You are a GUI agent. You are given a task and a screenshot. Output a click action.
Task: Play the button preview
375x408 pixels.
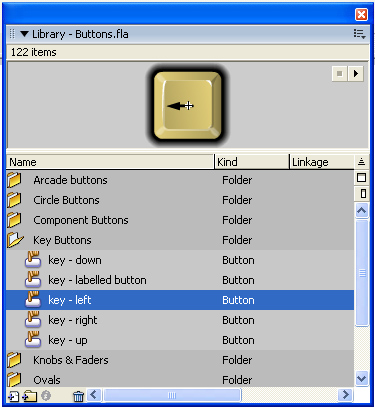coord(355,73)
